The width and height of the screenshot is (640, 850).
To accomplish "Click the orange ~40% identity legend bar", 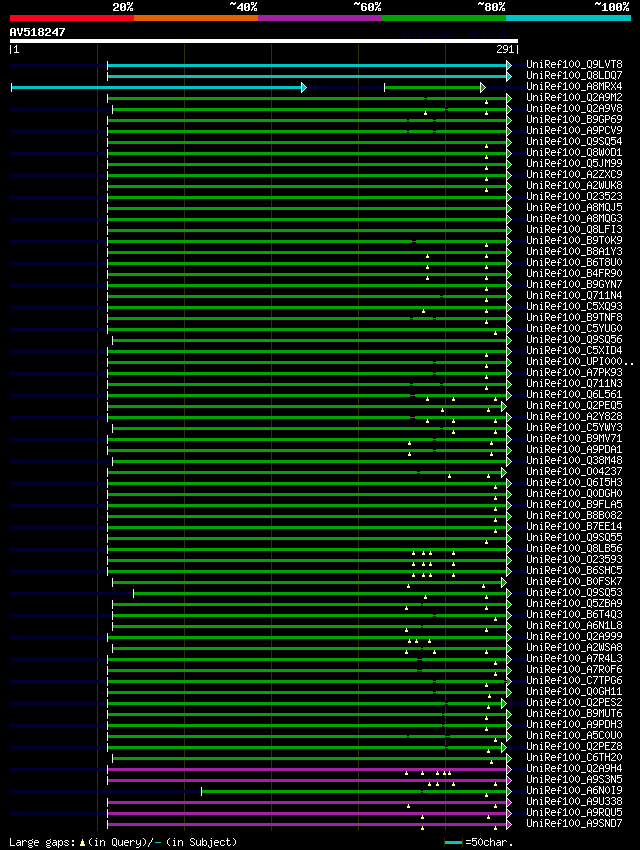I will [x=196, y=18].
